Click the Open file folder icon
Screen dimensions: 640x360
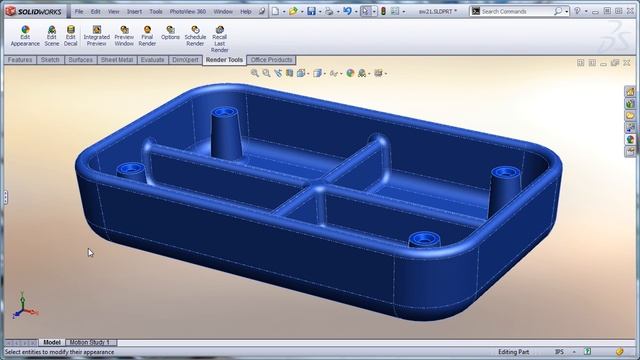point(293,11)
